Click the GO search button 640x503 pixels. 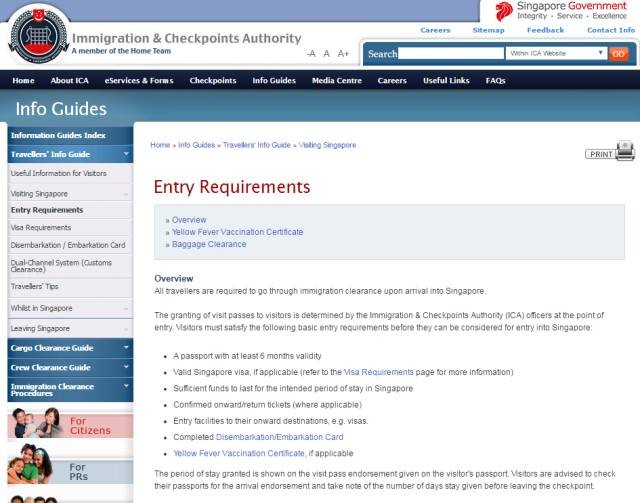[x=618, y=53]
